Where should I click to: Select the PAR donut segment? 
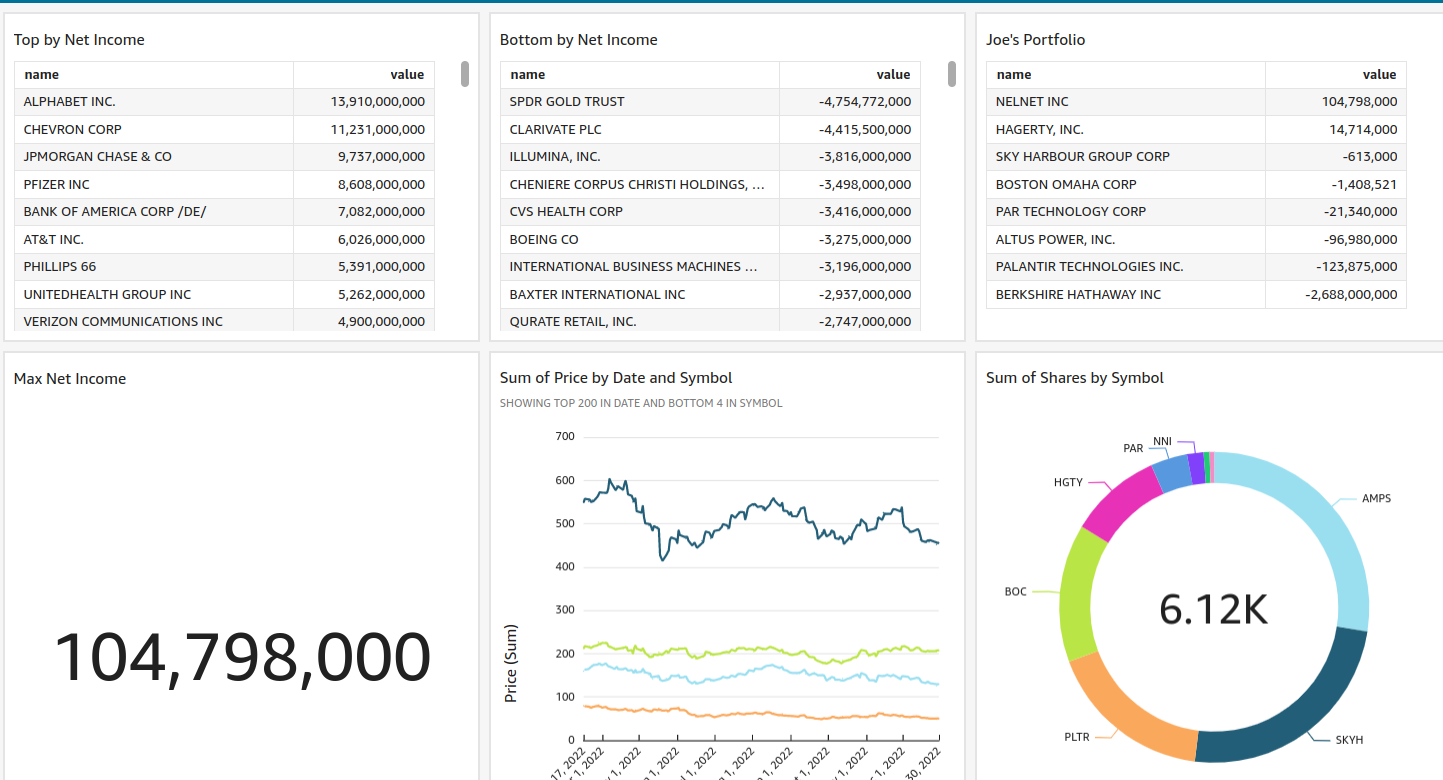[x=1172, y=475]
